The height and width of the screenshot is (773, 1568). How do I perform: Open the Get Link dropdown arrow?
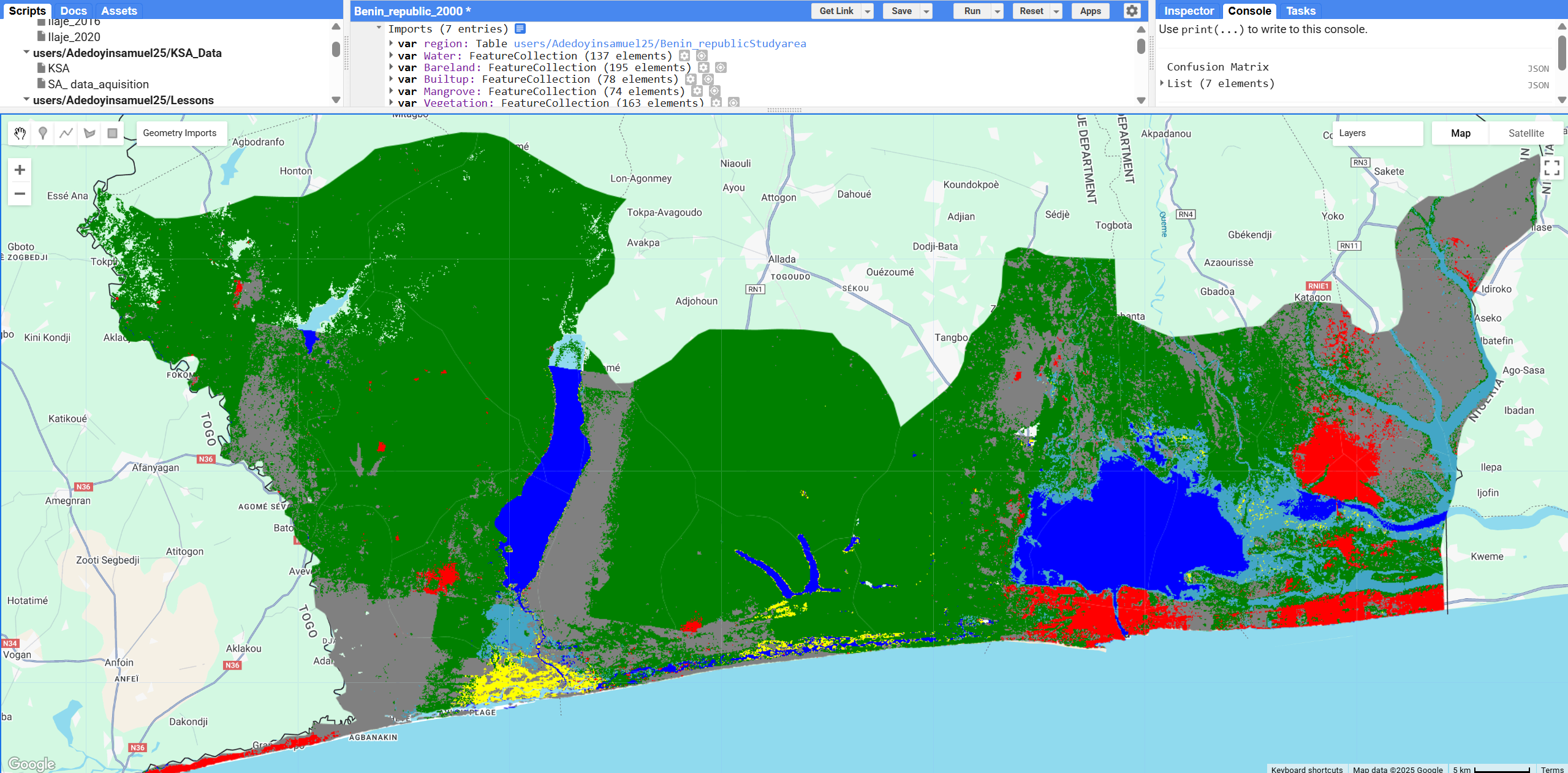point(868,11)
